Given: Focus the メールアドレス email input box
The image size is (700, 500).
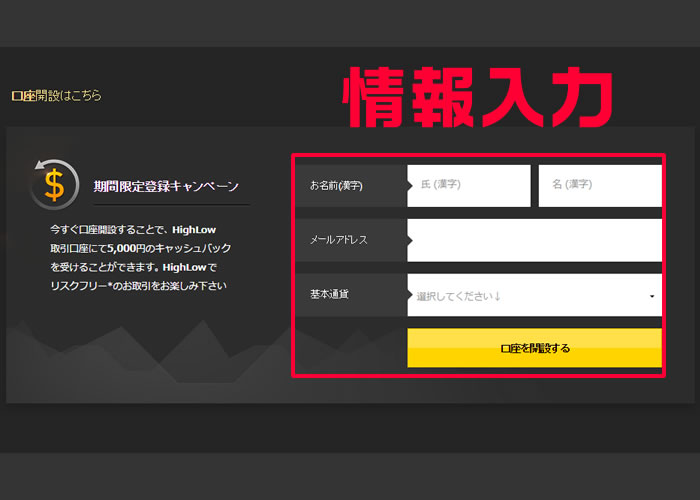Looking at the screenshot, I should pos(535,241).
